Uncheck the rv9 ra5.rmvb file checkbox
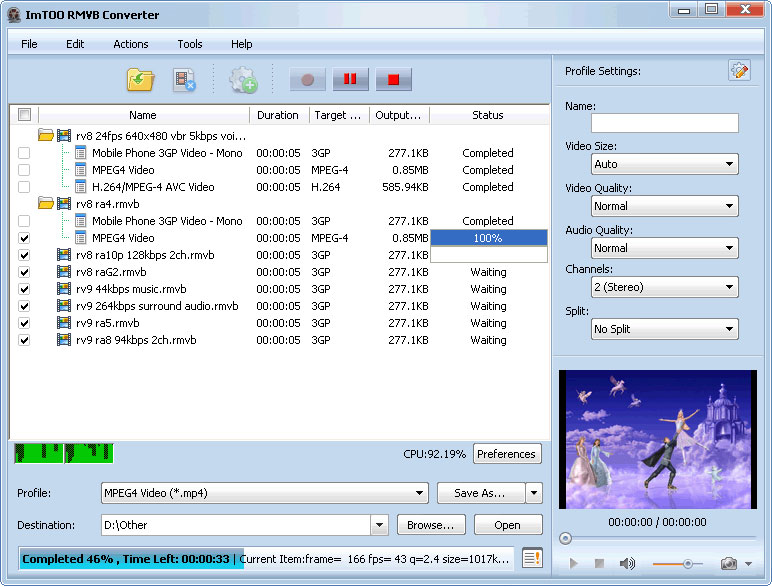772x587 pixels. [x=24, y=323]
